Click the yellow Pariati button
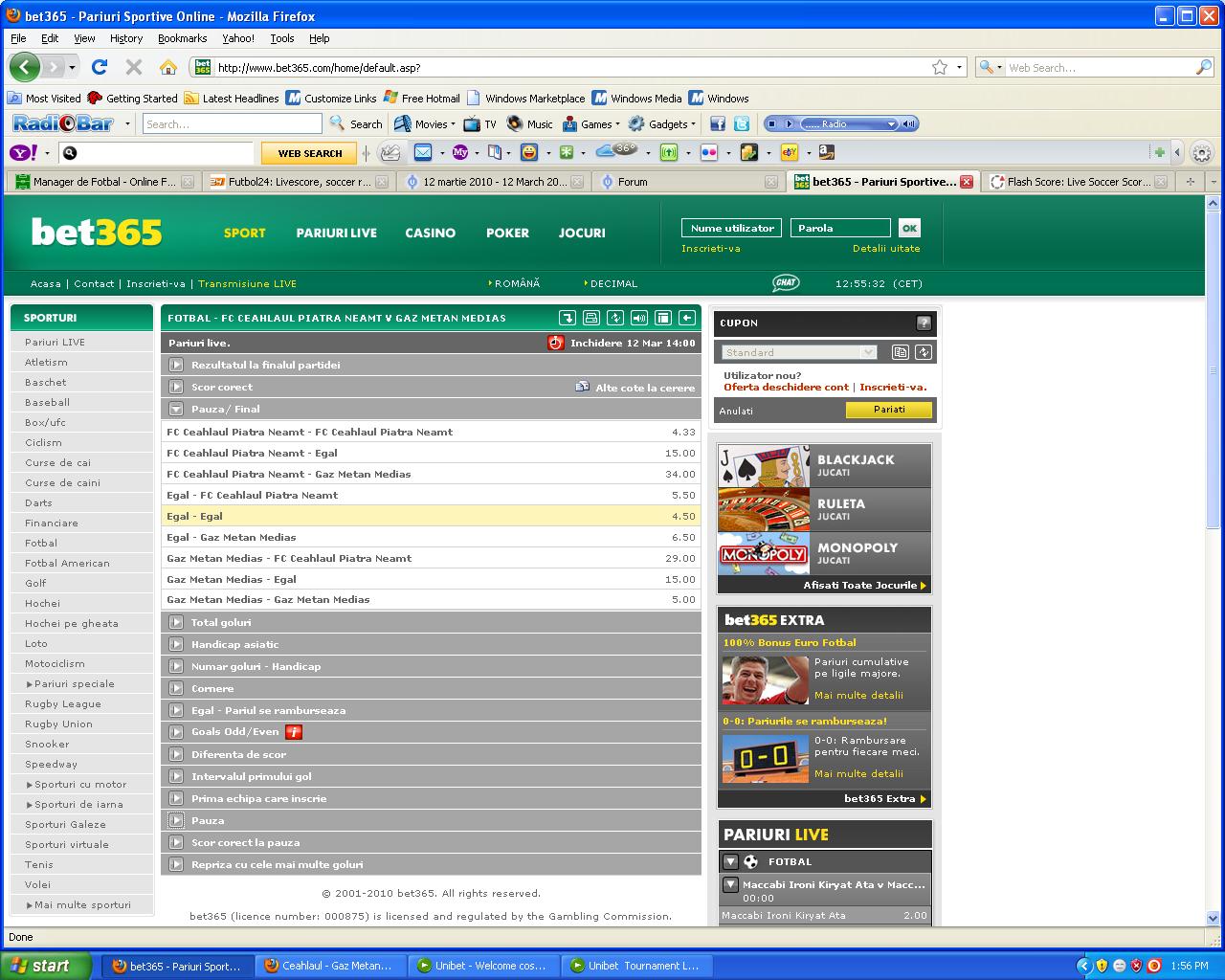 (889, 410)
